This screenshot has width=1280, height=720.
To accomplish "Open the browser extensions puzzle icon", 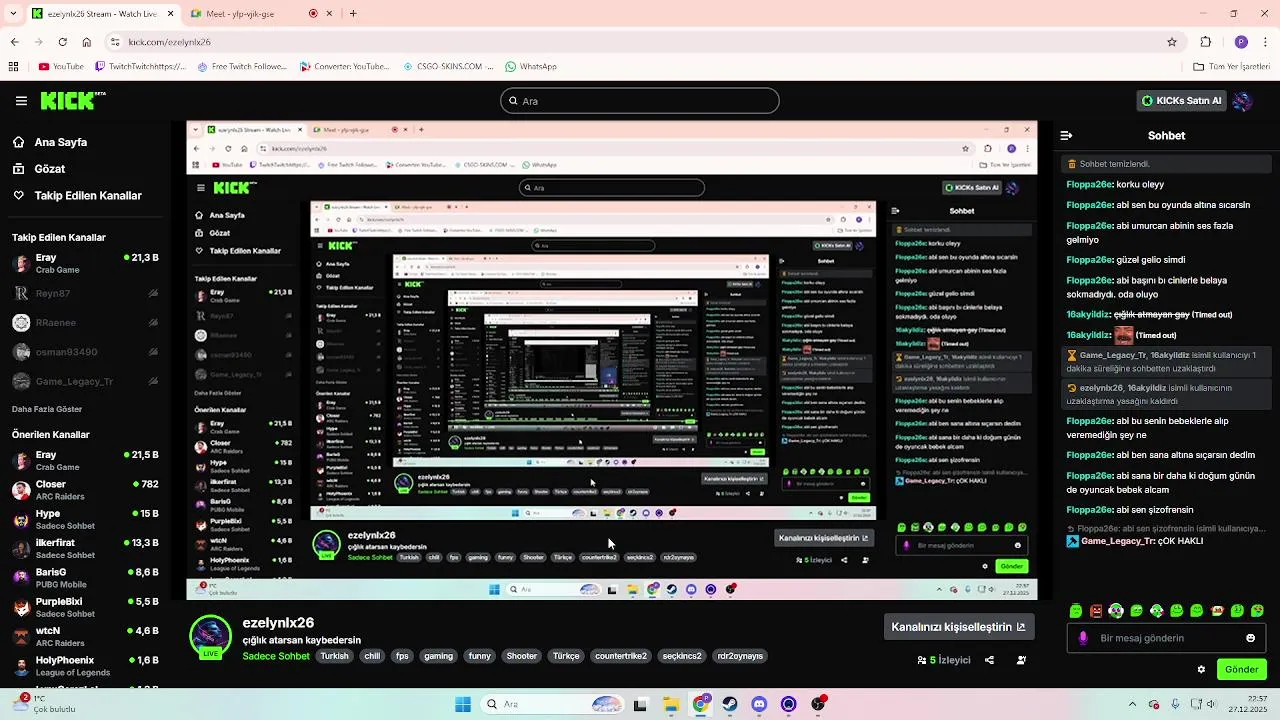I will [x=1206, y=42].
